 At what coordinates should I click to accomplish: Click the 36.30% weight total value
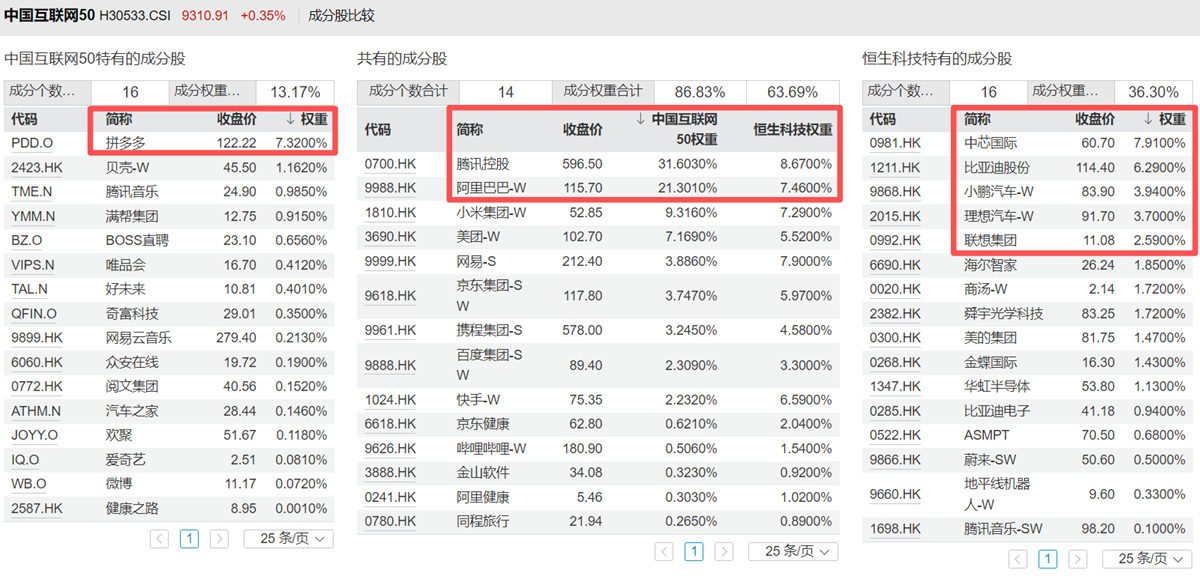(1154, 92)
